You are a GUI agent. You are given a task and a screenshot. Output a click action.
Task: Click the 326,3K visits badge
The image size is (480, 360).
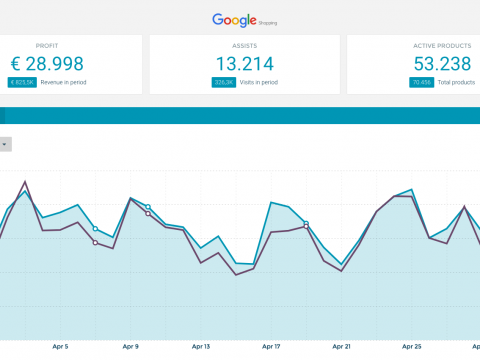[224, 82]
